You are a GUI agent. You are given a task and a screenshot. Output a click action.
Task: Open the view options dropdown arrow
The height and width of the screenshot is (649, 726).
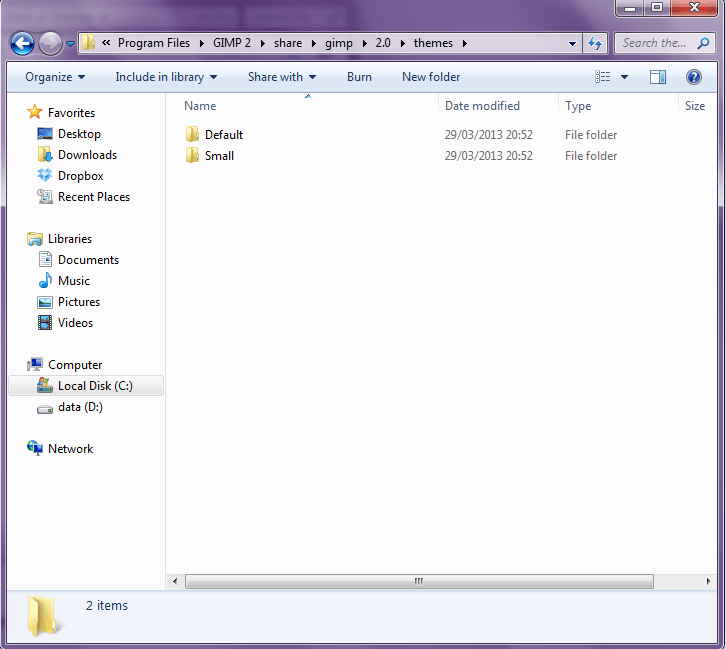point(625,77)
